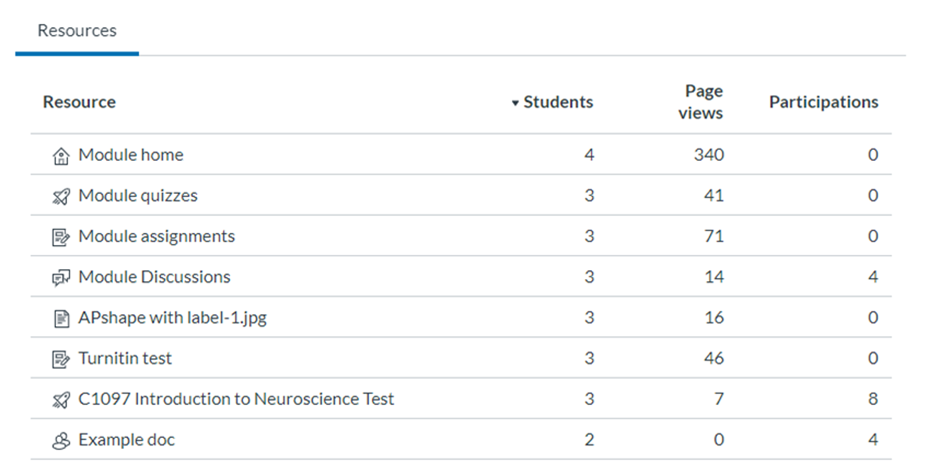The height and width of the screenshot is (463, 940).
Task: Click the rocket icon beside C1097 Introduction to Neuroscience Test
Action: 61,400
